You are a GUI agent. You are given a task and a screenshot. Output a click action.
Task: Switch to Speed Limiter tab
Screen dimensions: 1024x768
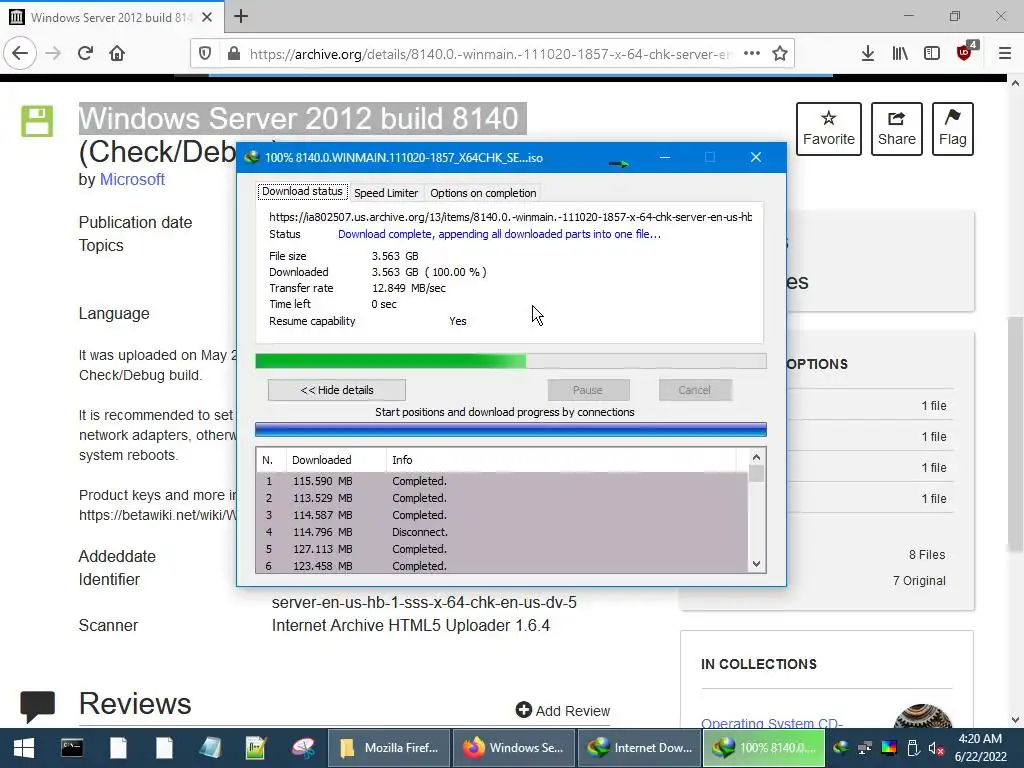point(386,193)
